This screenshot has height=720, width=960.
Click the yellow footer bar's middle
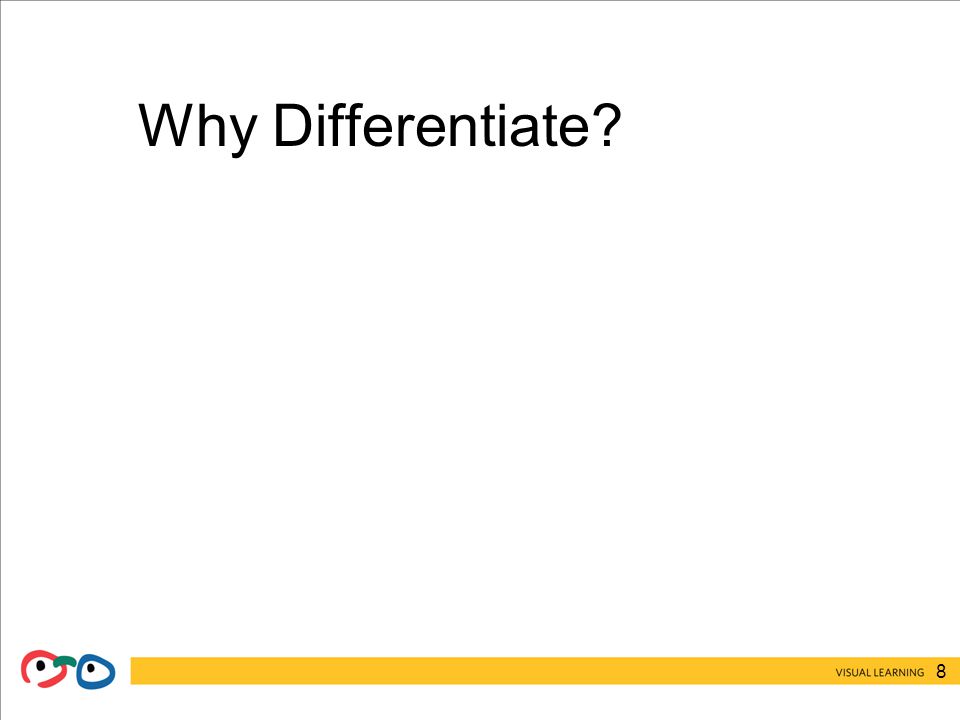click(545, 671)
